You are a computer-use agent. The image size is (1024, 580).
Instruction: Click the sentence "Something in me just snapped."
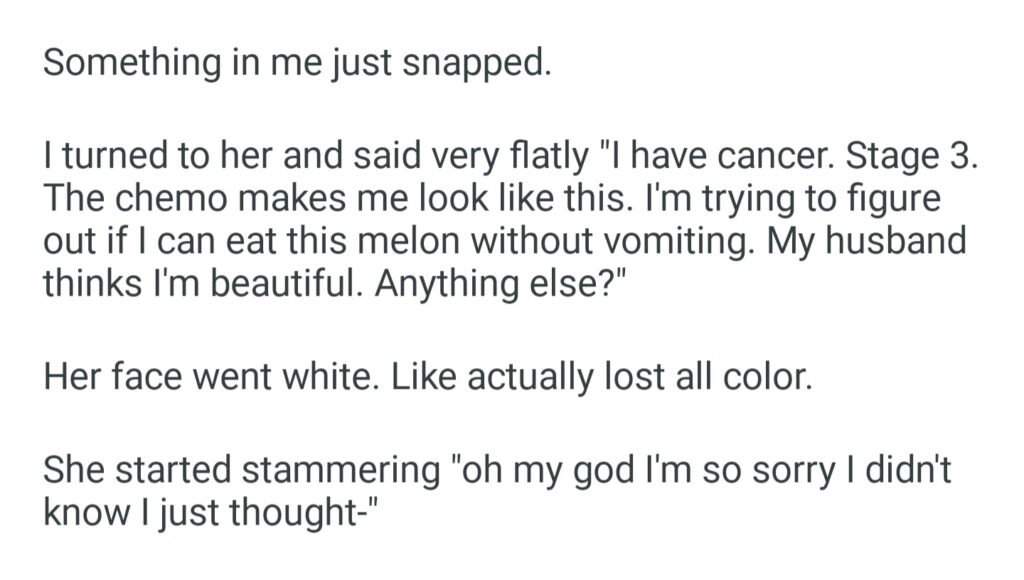click(x=297, y=63)
